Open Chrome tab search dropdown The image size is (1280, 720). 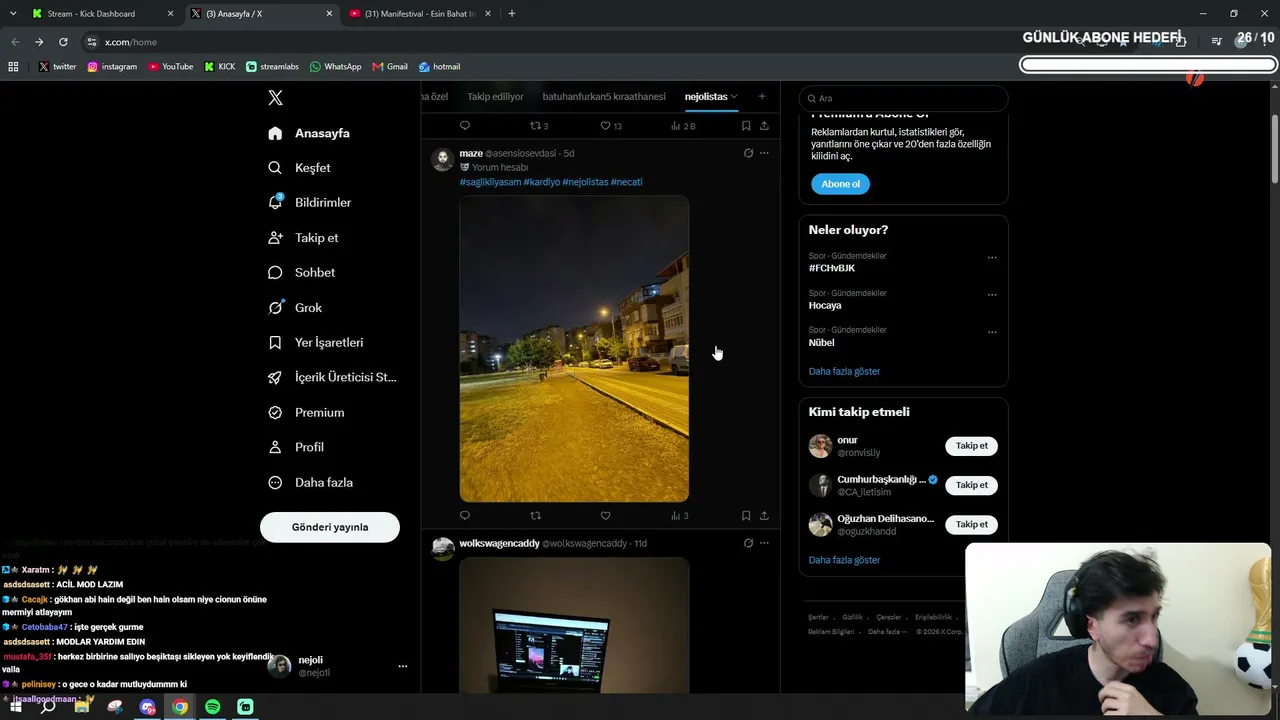(13, 13)
